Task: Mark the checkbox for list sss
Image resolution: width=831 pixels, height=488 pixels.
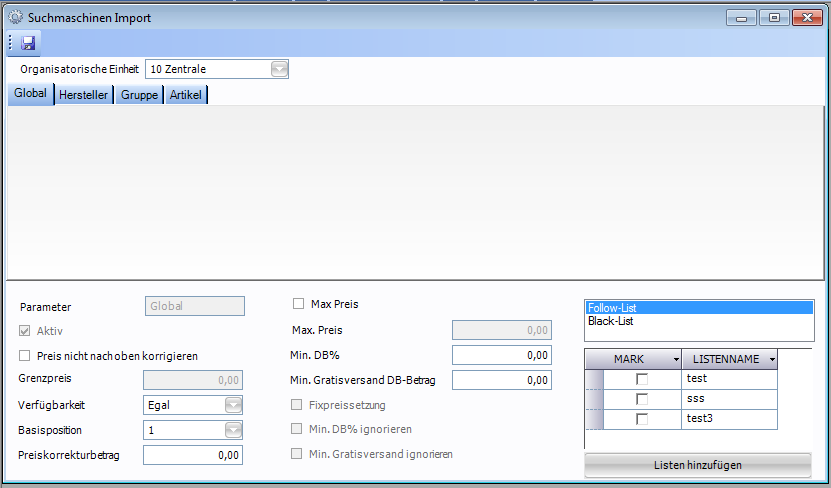Action: (642, 399)
